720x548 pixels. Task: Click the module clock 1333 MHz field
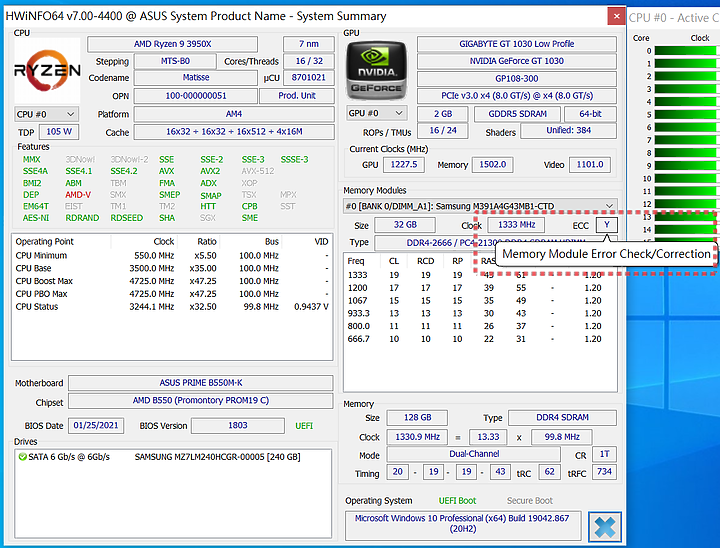tap(516, 225)
